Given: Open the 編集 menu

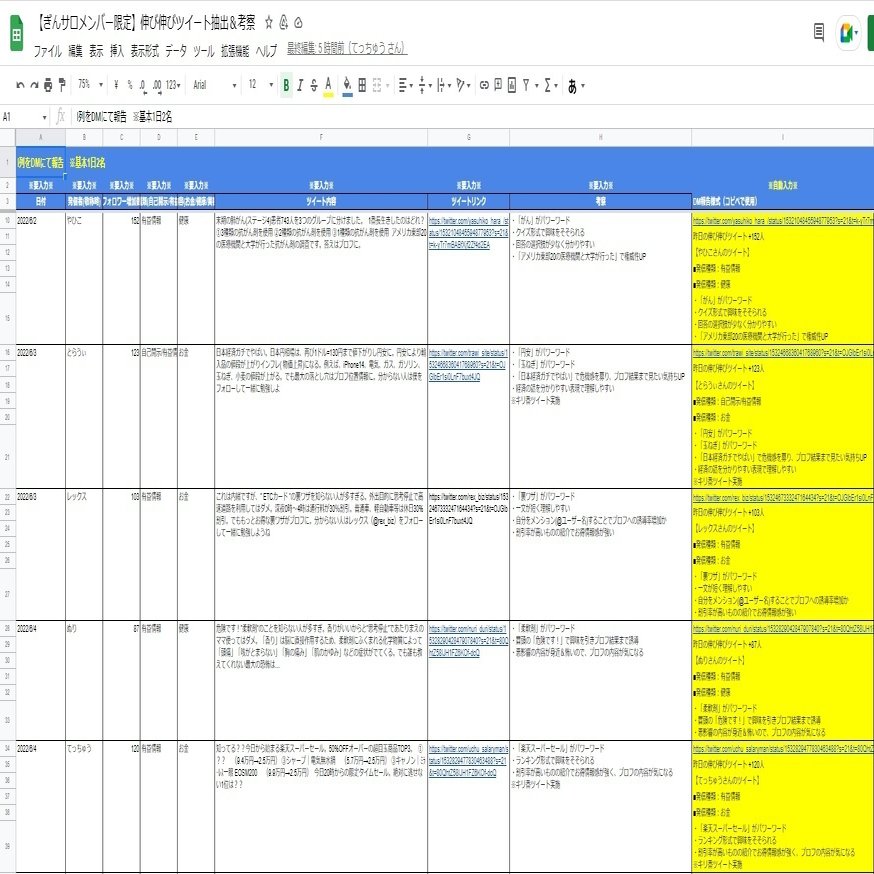Looking at the screenshot, I should [x=75, y=51].
